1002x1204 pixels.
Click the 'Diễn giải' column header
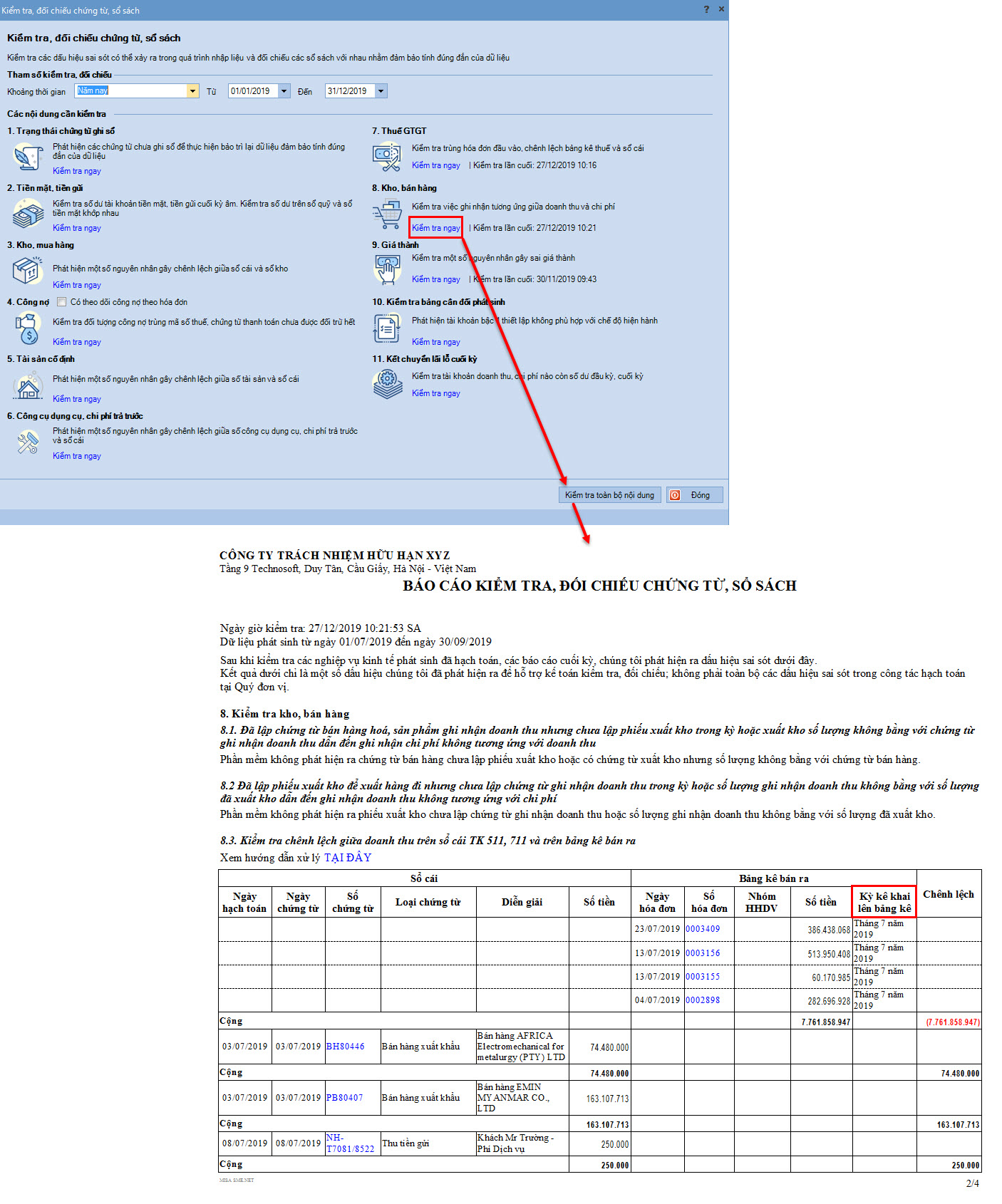pyautogui.click(x=522, y=902)
